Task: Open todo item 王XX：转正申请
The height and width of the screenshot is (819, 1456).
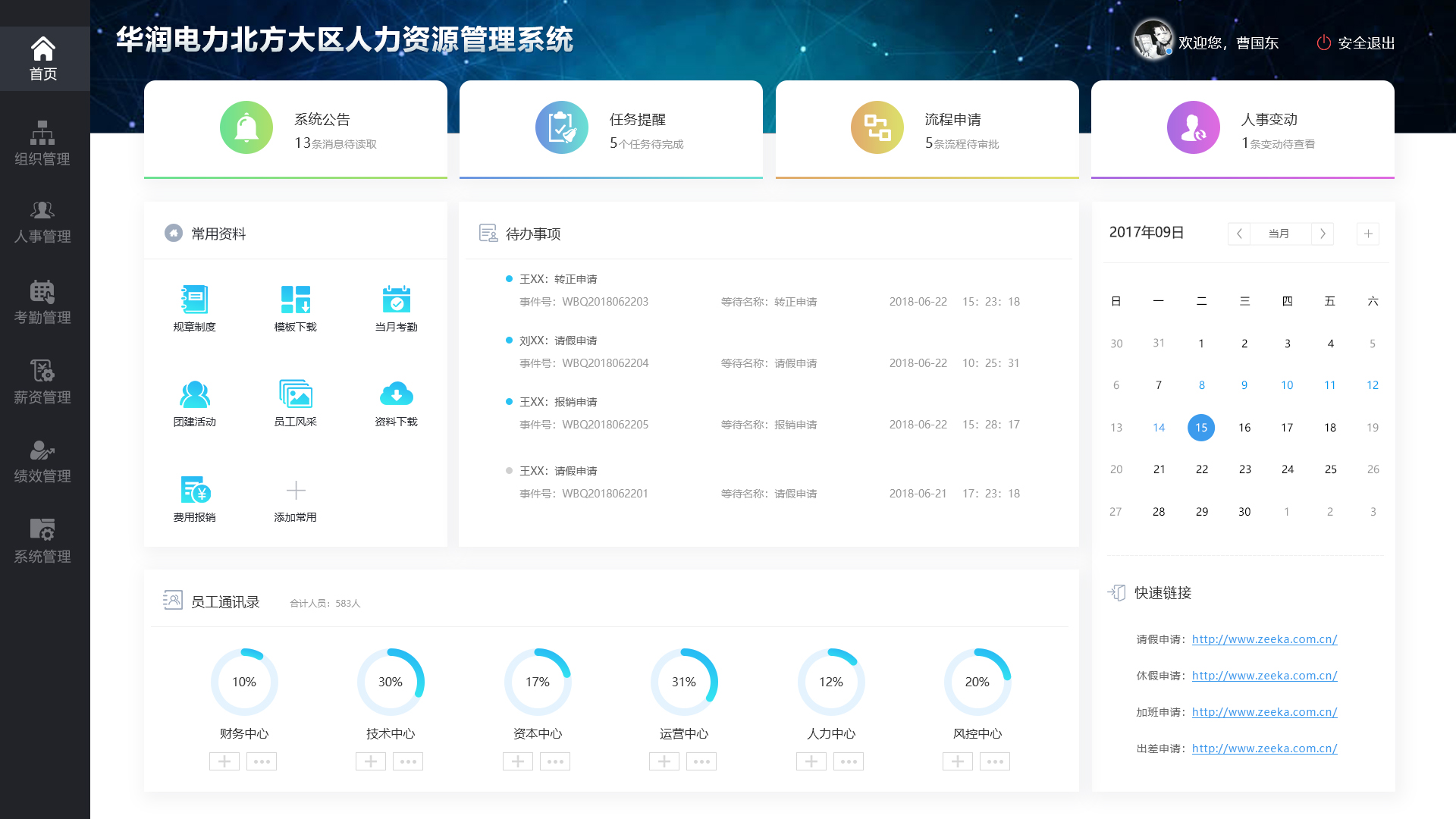Action: pyautogui.click(x=558, y=279)
